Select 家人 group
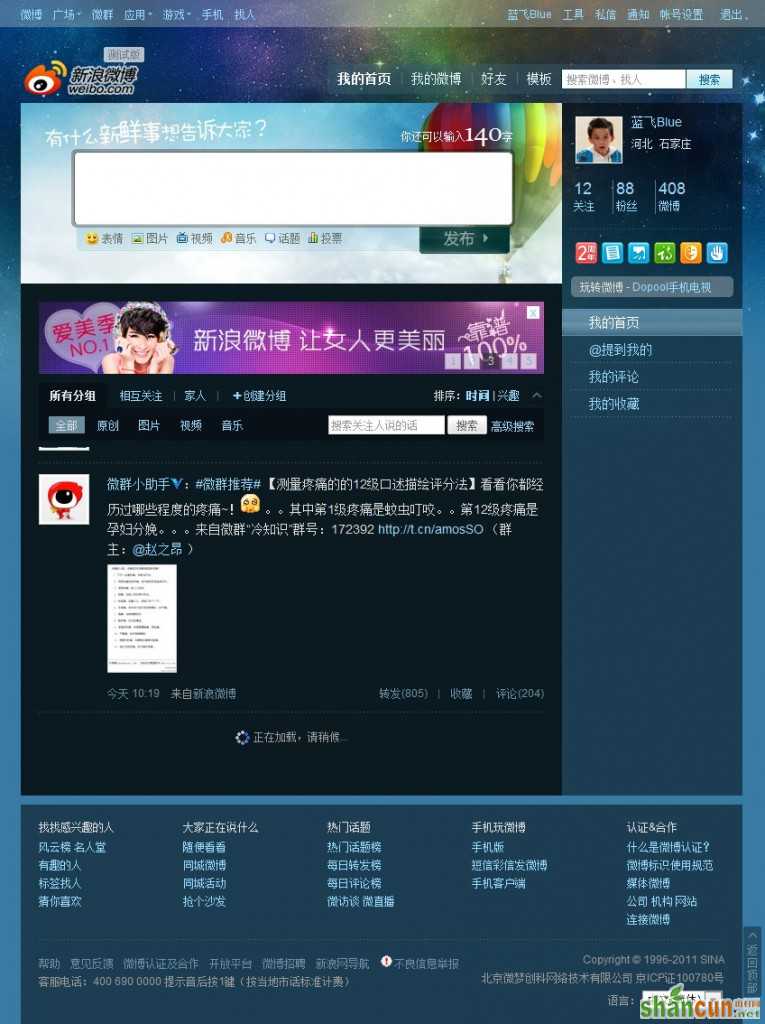The width and height of the screenshot is (765, 1024). [x=195, y=396]
